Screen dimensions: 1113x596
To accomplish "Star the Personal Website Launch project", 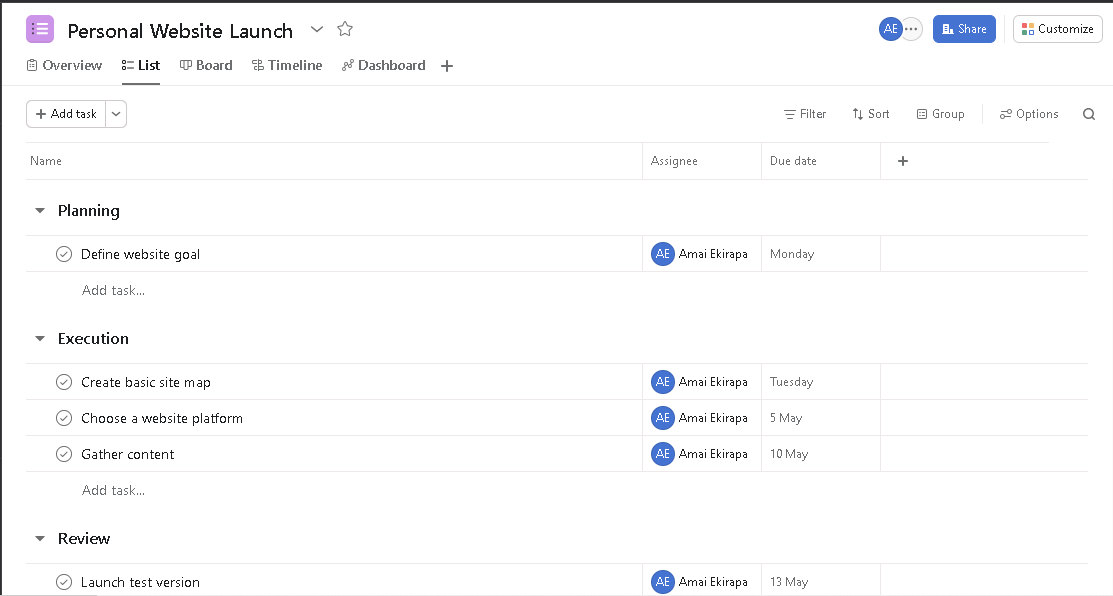I will [345, 29].
